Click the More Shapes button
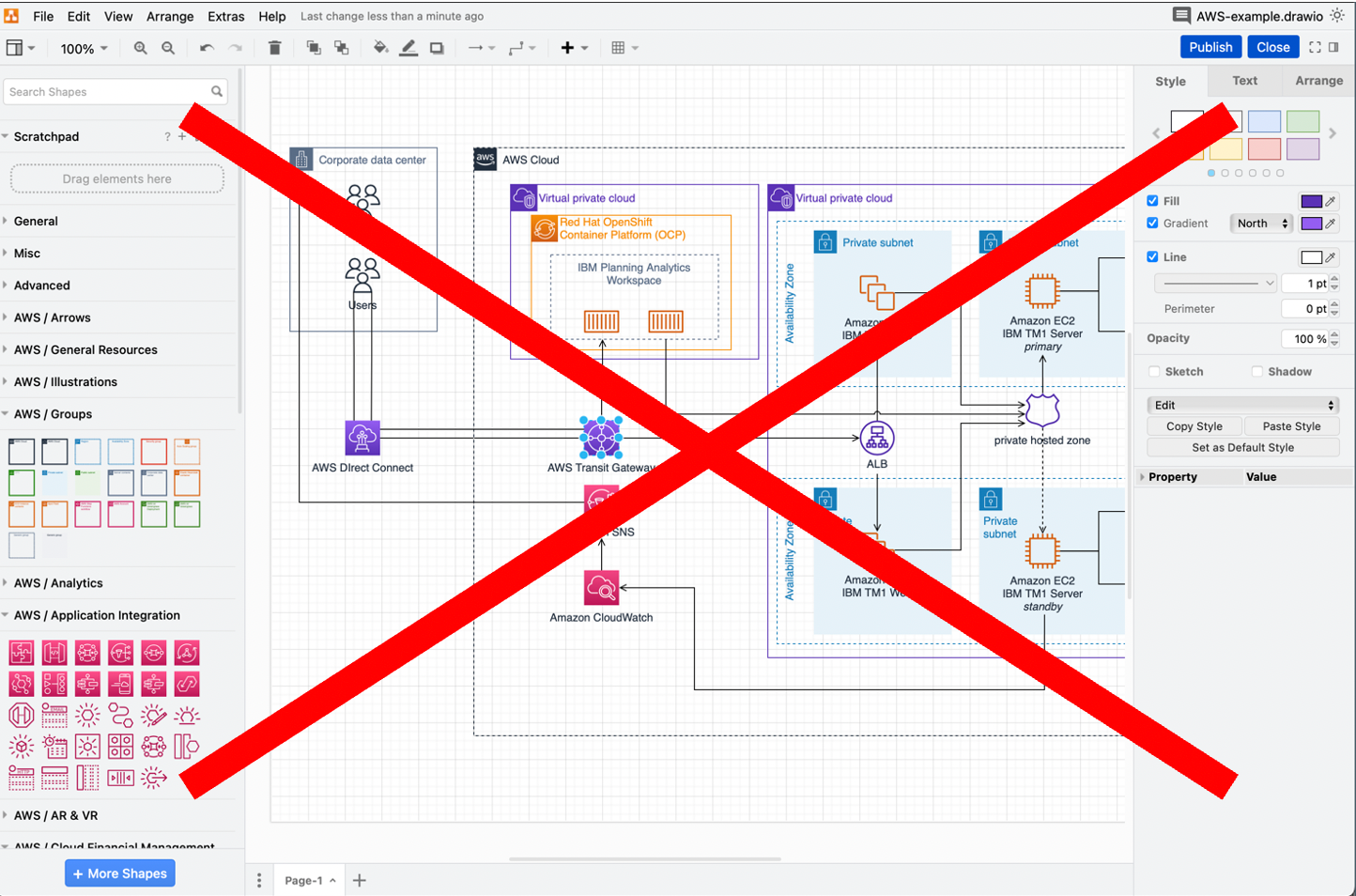 [x=119, y=873]
